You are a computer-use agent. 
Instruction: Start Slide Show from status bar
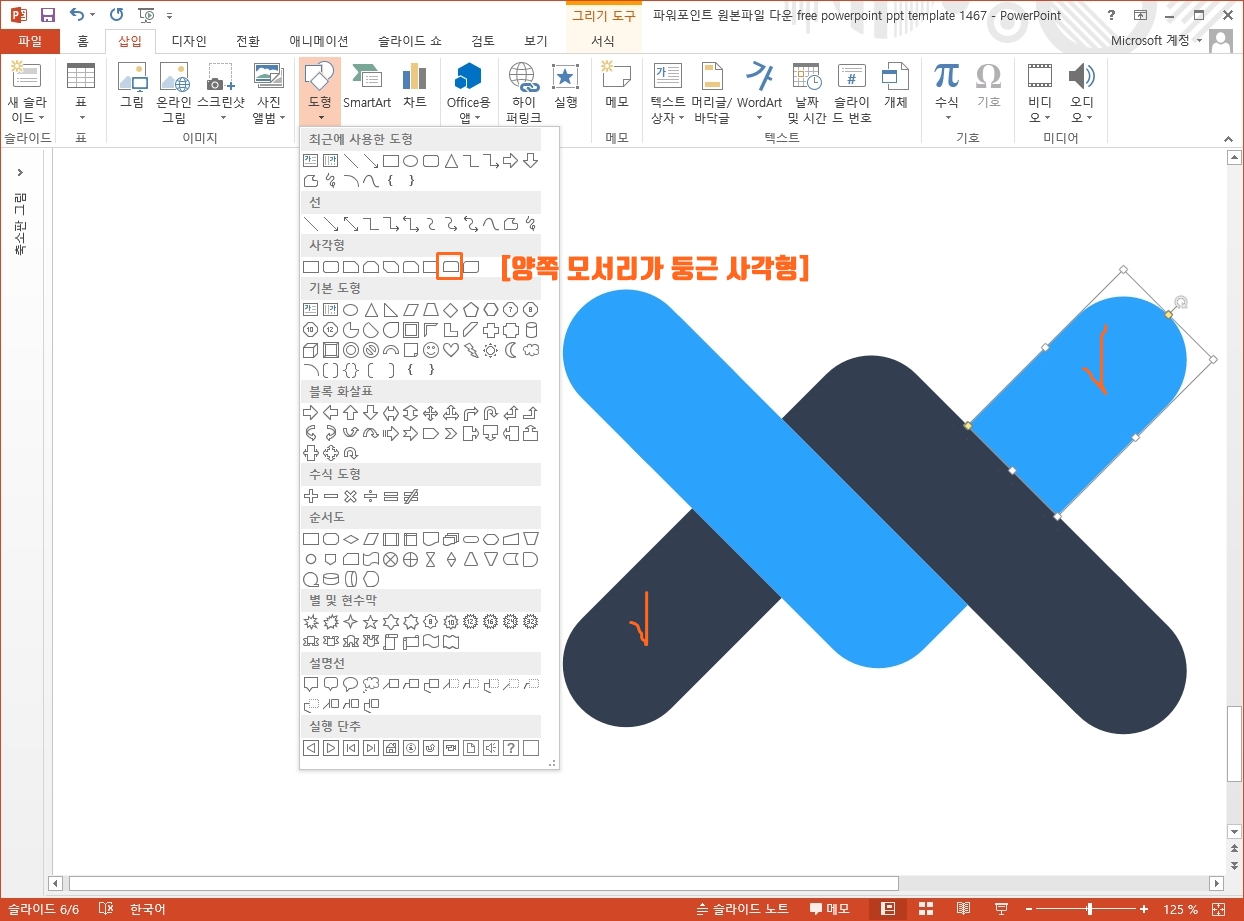pyautogui.click(x=1001, y=909)
